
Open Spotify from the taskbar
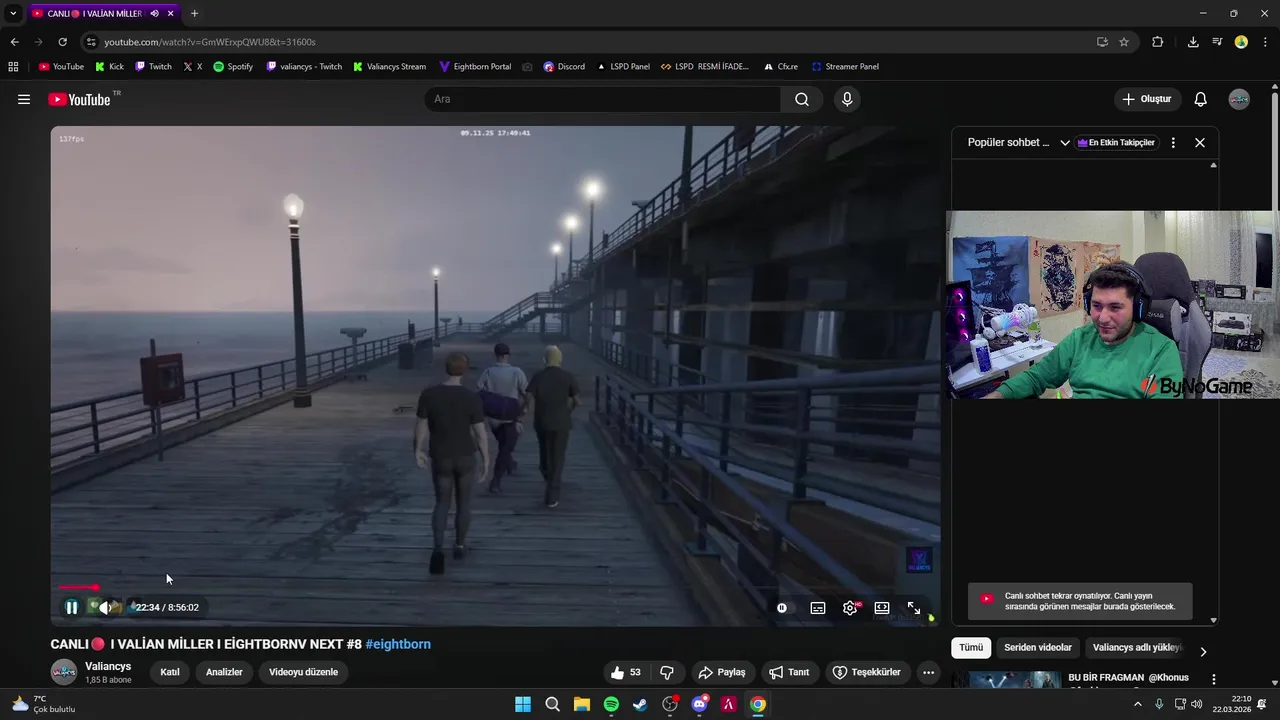coord(611,704)
